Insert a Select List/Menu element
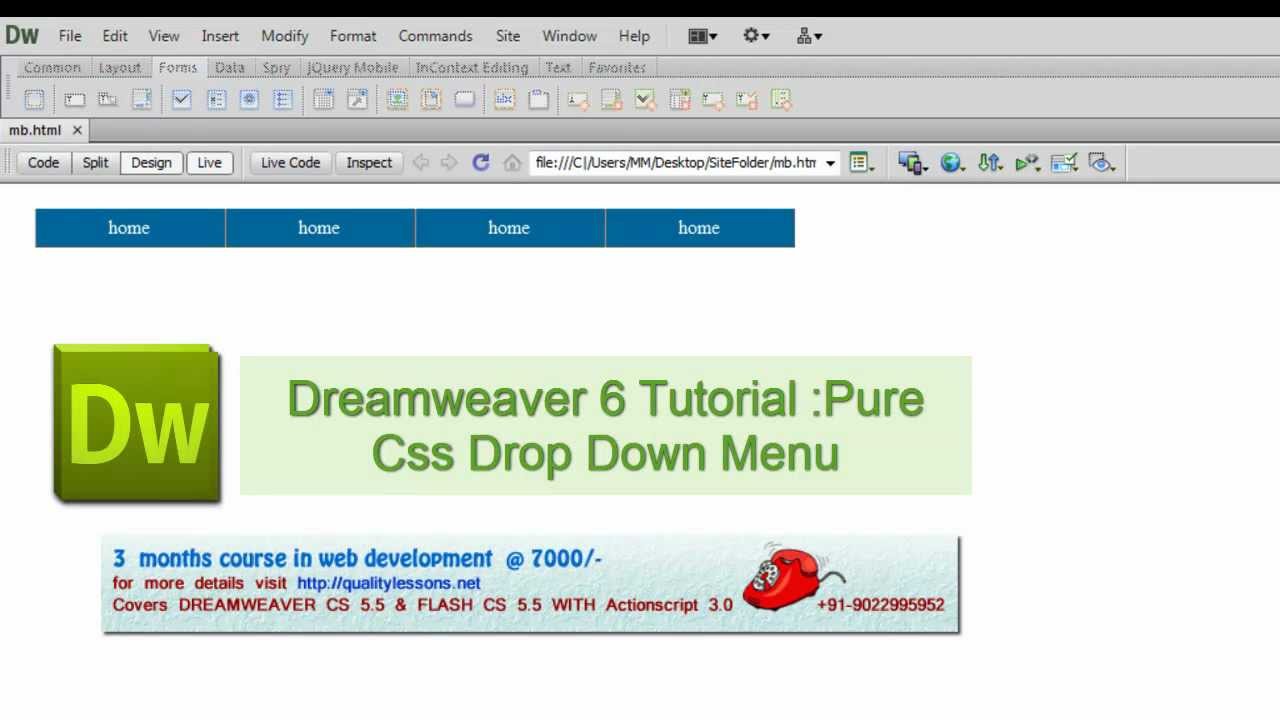The height and width of the screenshot is (720, 1280). tap(323, 99)
